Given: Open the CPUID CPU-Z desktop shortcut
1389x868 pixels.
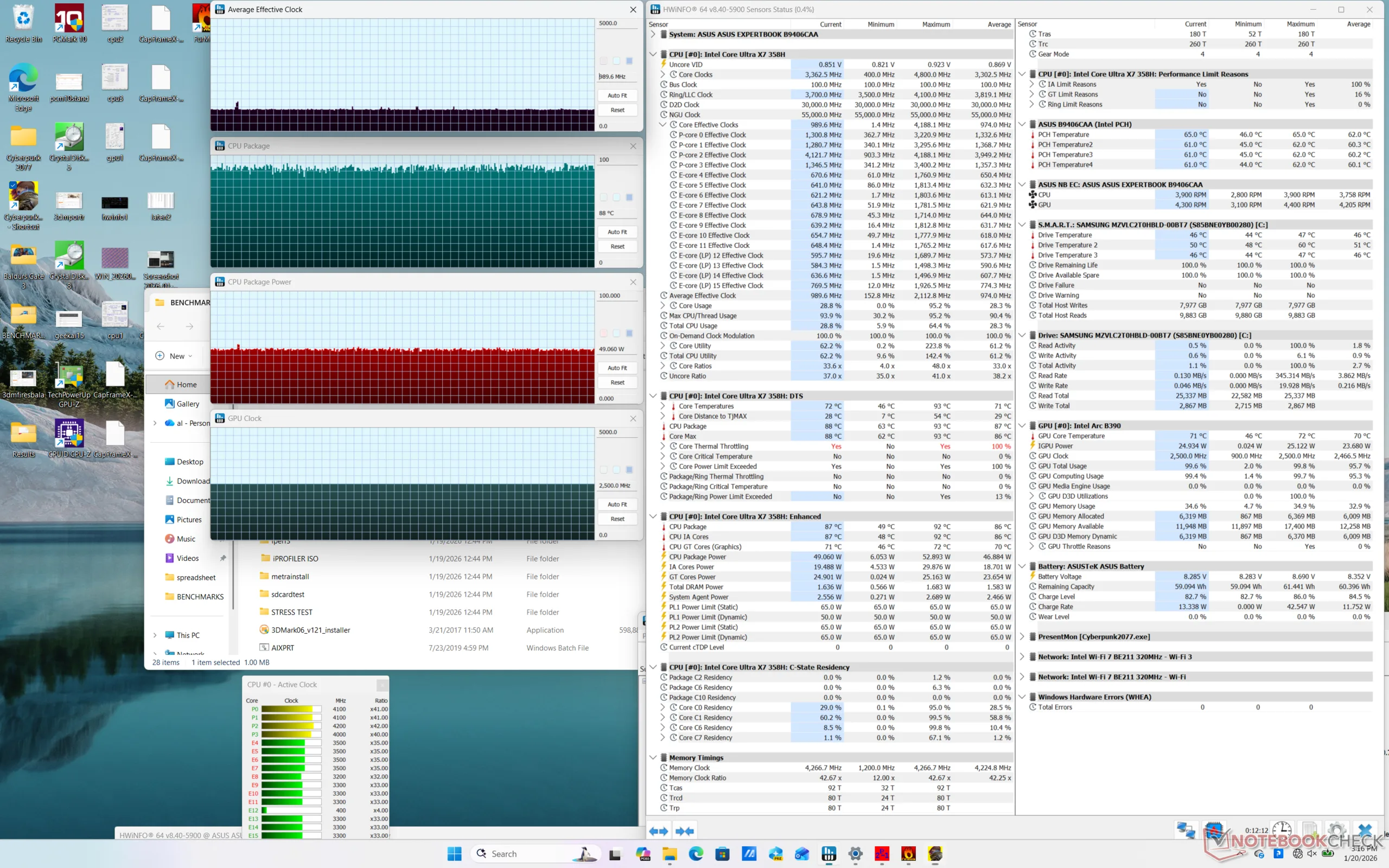Looking at the screenshot, I should click(x=69, y=434).
